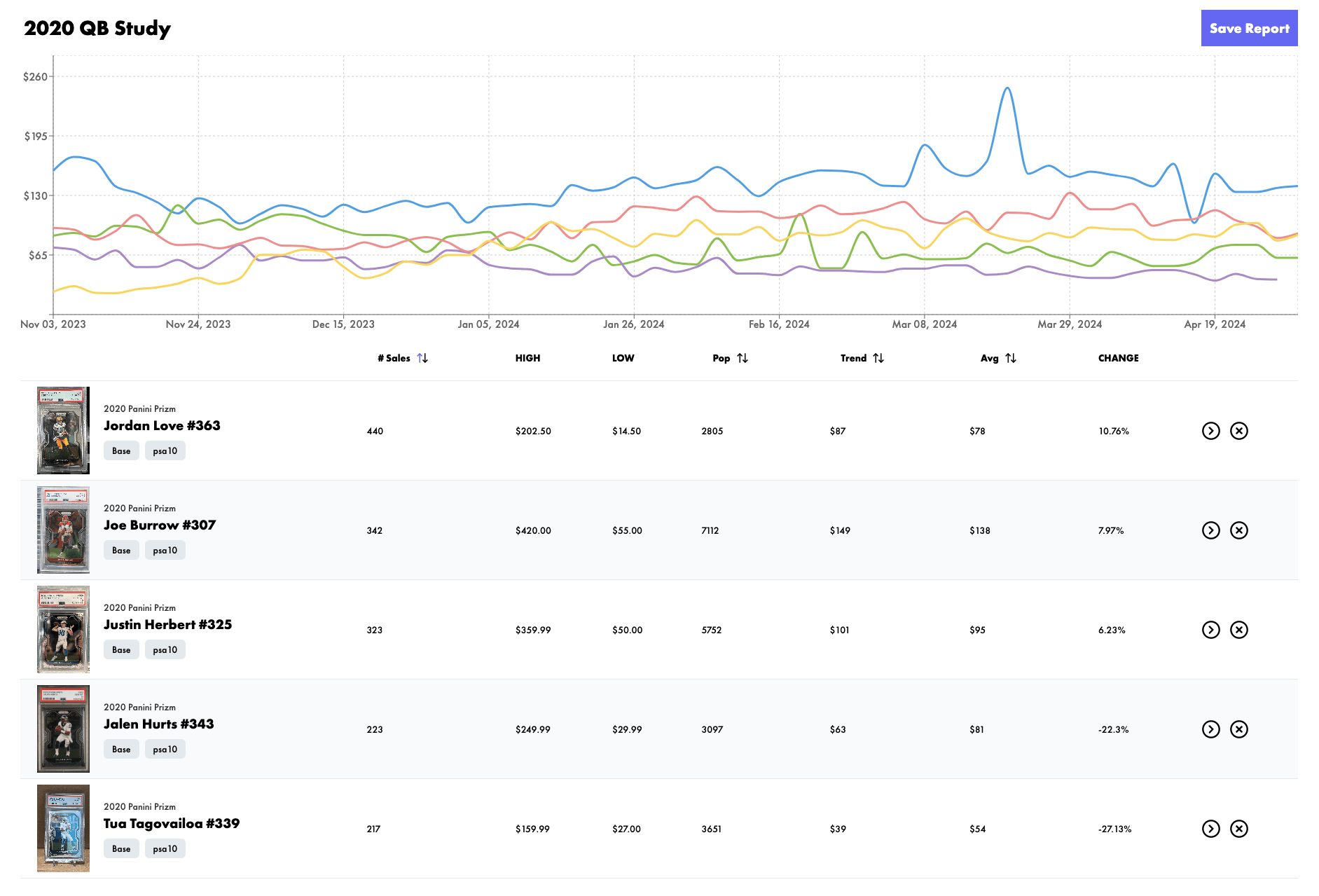
Task: Click the Joe Burrow card thumbnail
Action: 63,530
